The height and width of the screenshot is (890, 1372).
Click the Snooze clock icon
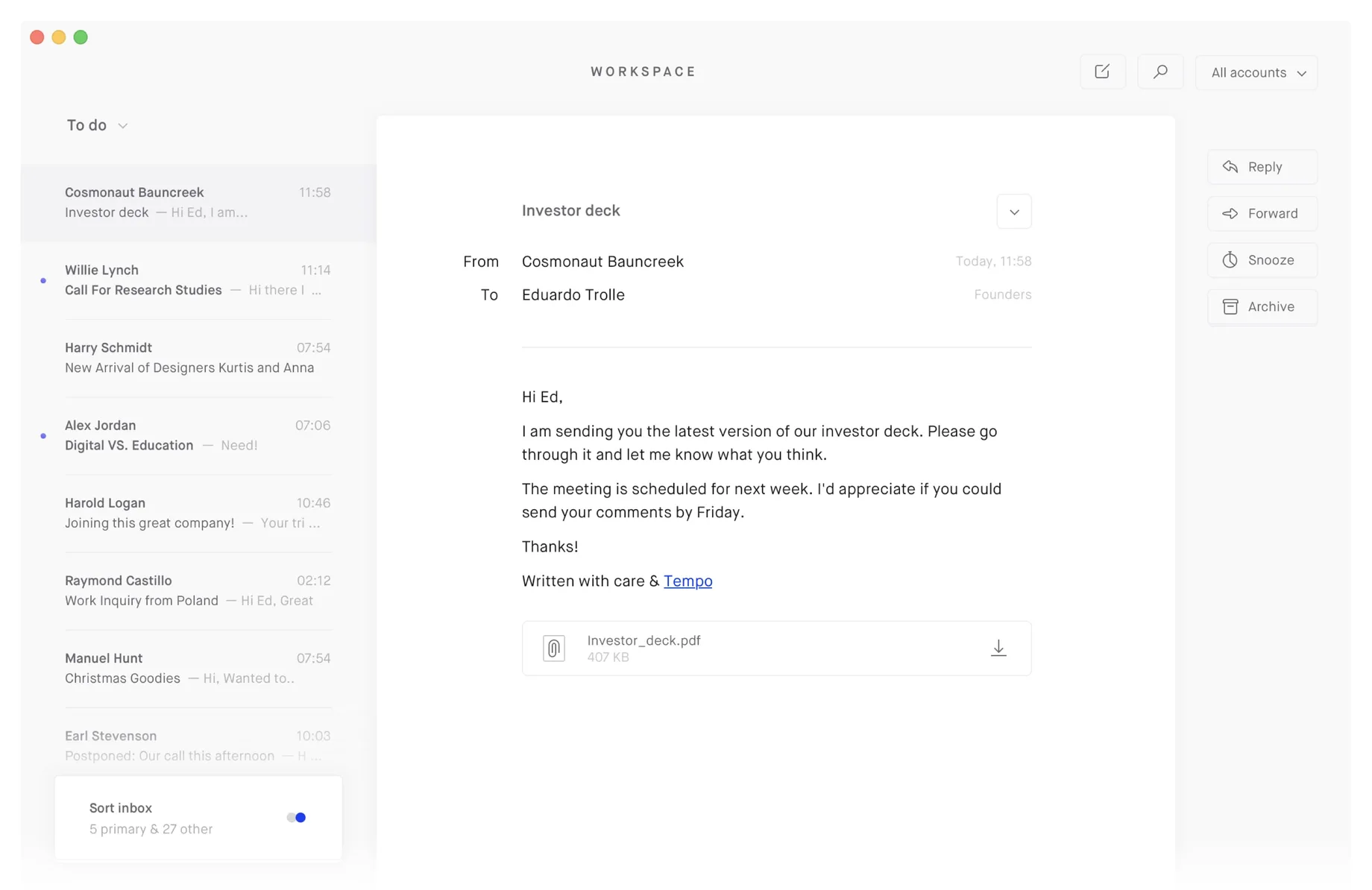click(x=1230, y=260)
